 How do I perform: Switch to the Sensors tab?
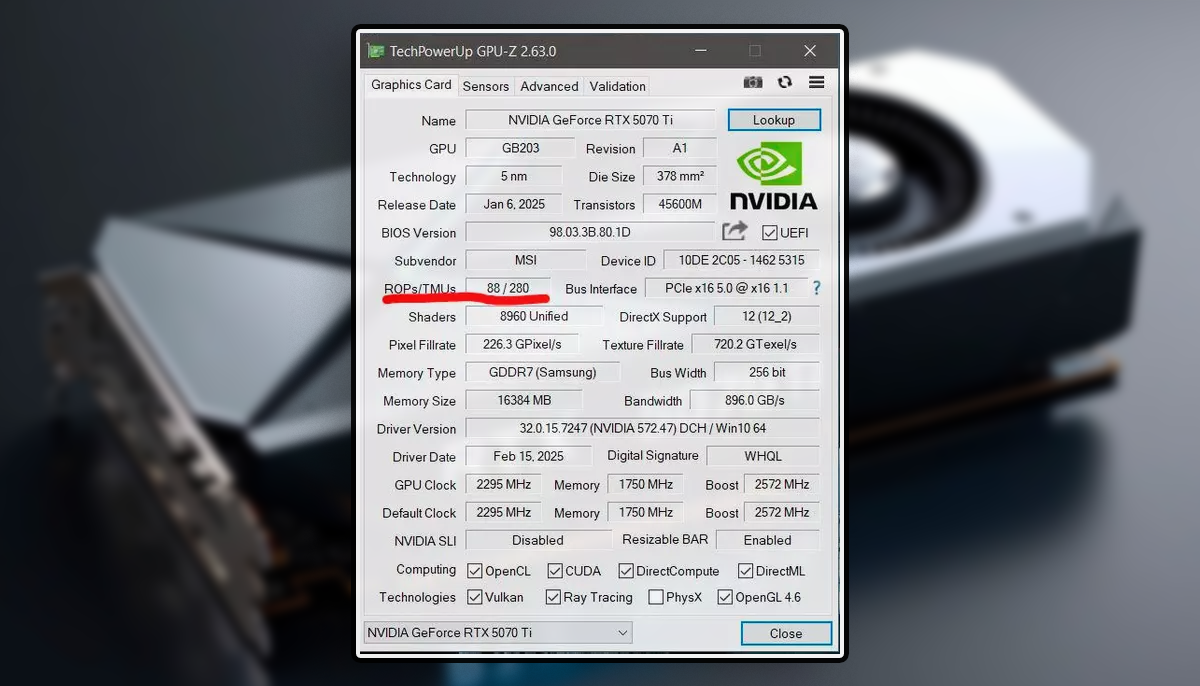486,86
